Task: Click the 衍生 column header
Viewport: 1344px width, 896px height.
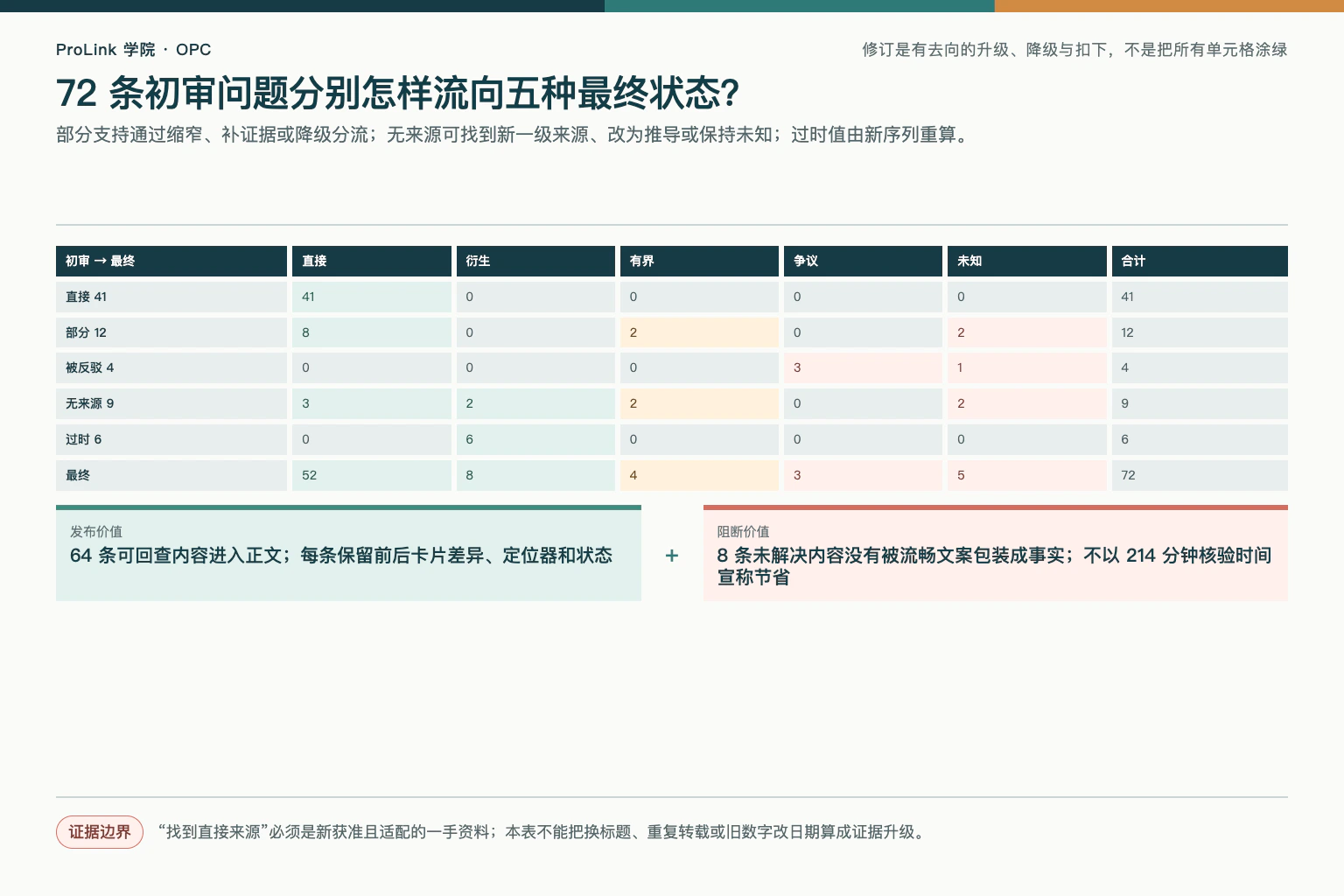Action: tap(535, 261)
